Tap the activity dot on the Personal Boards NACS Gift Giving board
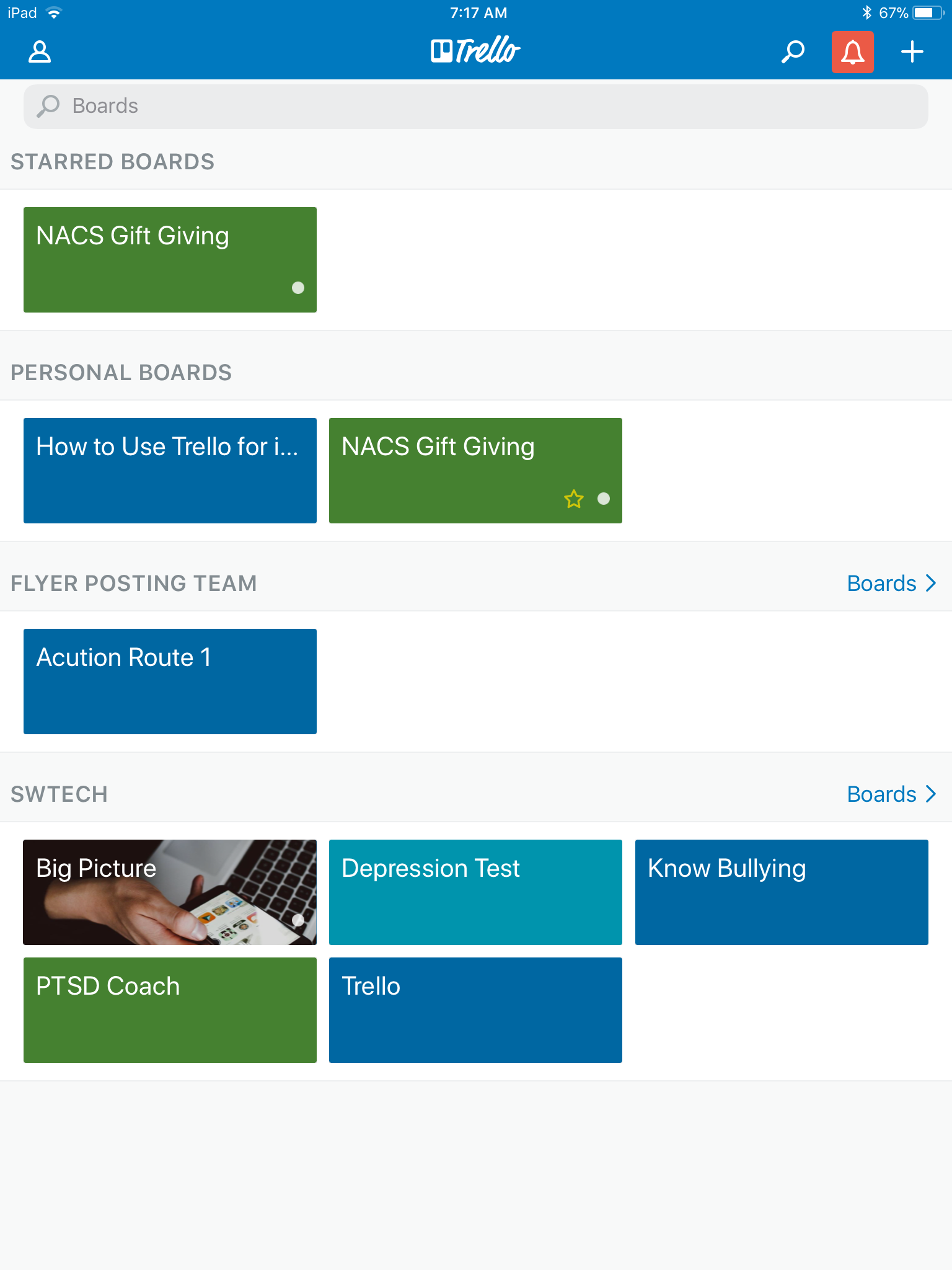 (604, 499)
